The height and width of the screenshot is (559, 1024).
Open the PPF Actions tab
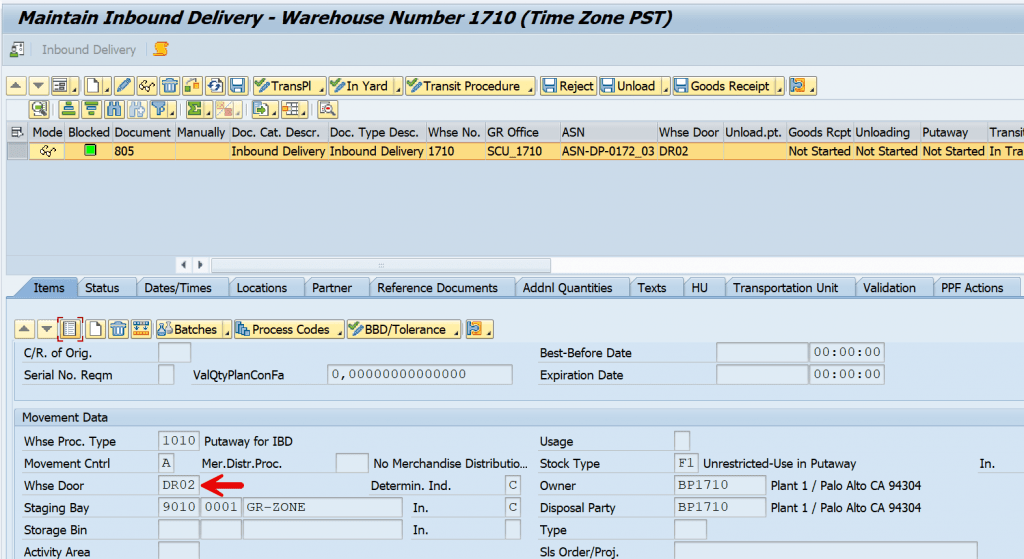click(x=972, y=287)
